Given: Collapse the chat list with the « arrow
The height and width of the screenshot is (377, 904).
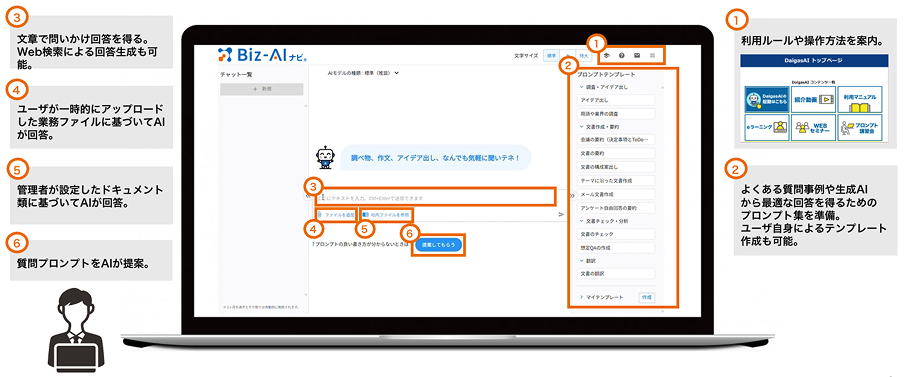Looking at the screenshot, I should (x=307, y=196).
